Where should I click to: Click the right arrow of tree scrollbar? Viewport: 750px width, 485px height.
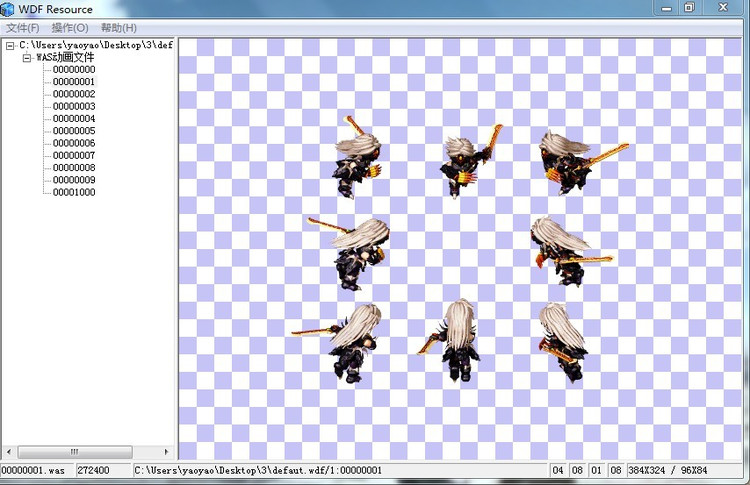coord(166,453)
